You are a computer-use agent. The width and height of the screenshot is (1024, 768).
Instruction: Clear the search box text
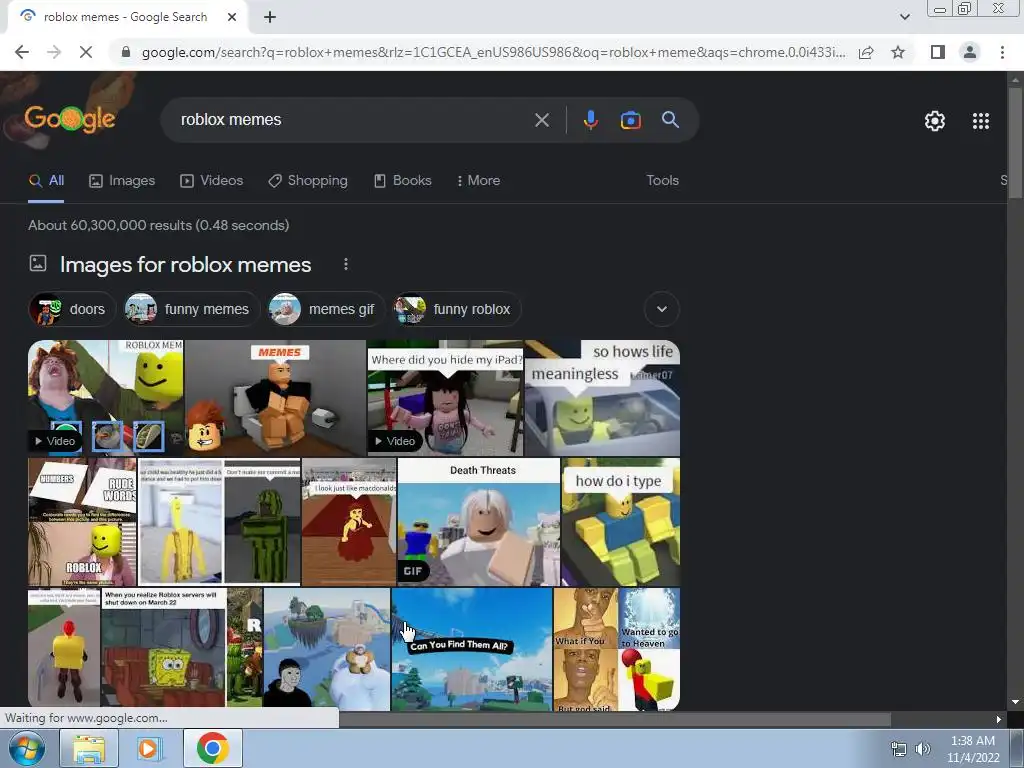click(x=541, y=120)
